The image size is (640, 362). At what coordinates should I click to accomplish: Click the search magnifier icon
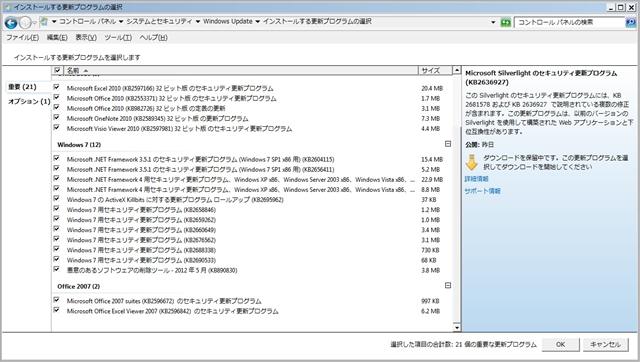pyautogui.click(x=631, y=22)
